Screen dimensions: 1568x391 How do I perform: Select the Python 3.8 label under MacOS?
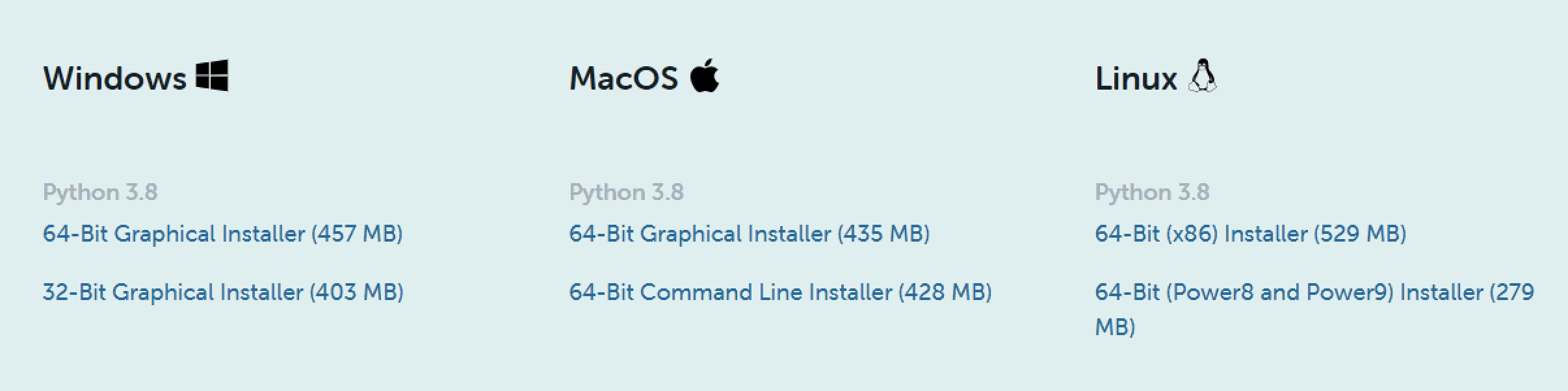coord(627,192)
